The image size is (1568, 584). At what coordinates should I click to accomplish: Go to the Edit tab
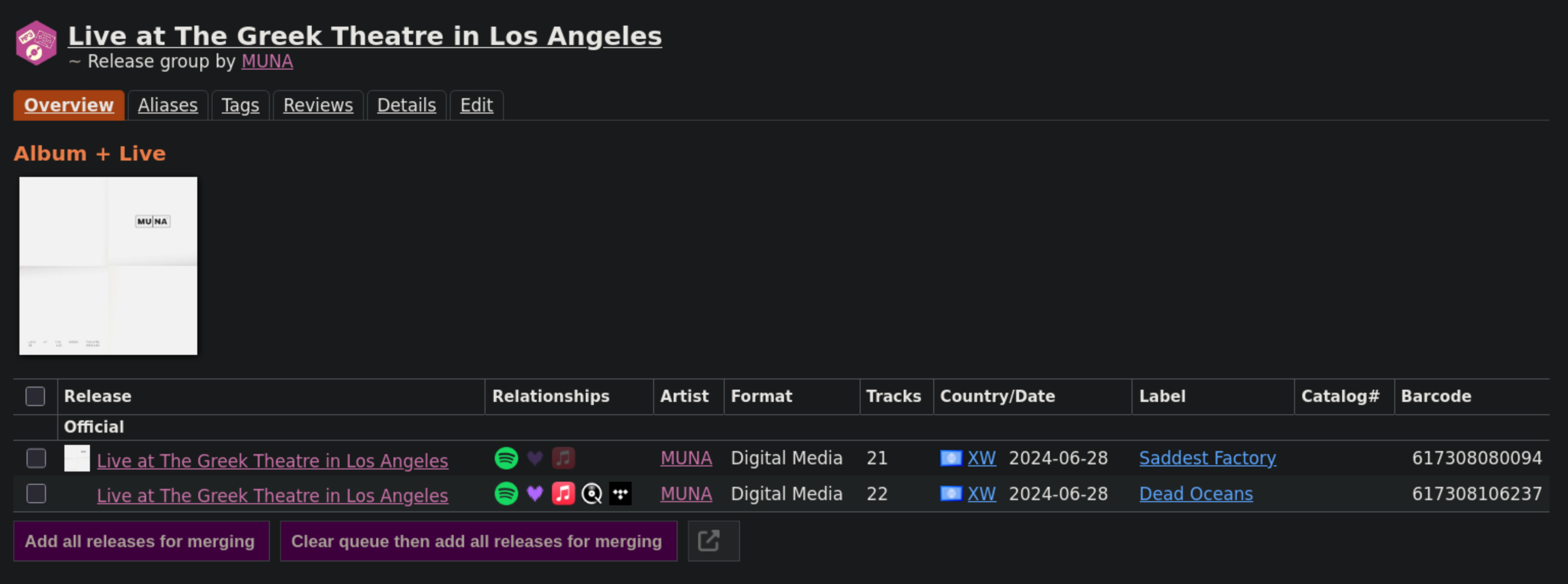point(476,105)
